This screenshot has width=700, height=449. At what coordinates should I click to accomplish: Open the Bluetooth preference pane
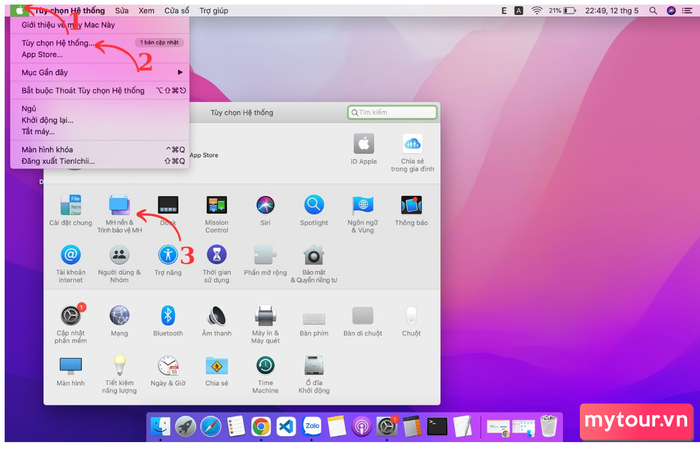168,316
